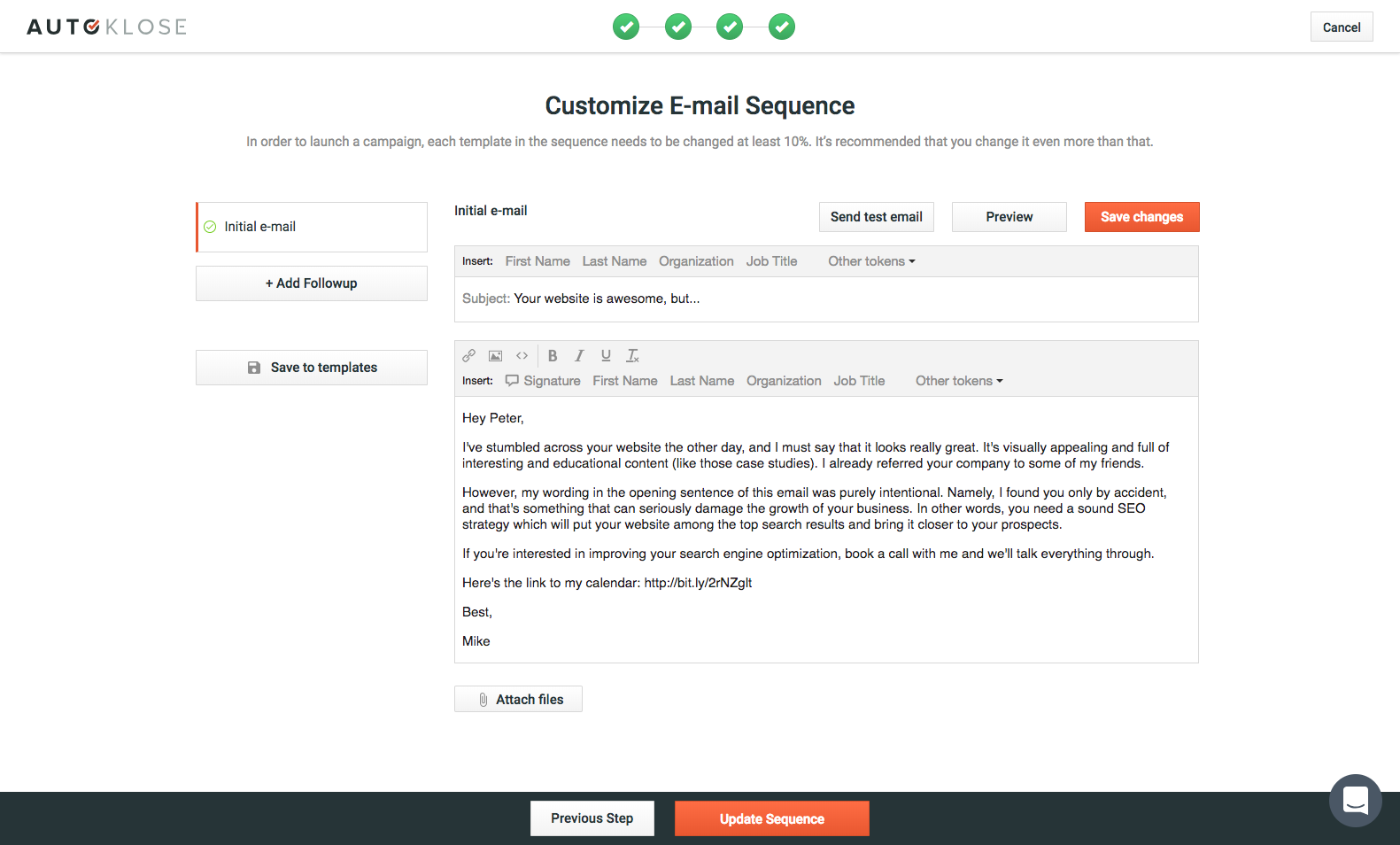Expand Other tokens dropdown for body
Screen dimensions: 1400x845
(x=959, y=381)
